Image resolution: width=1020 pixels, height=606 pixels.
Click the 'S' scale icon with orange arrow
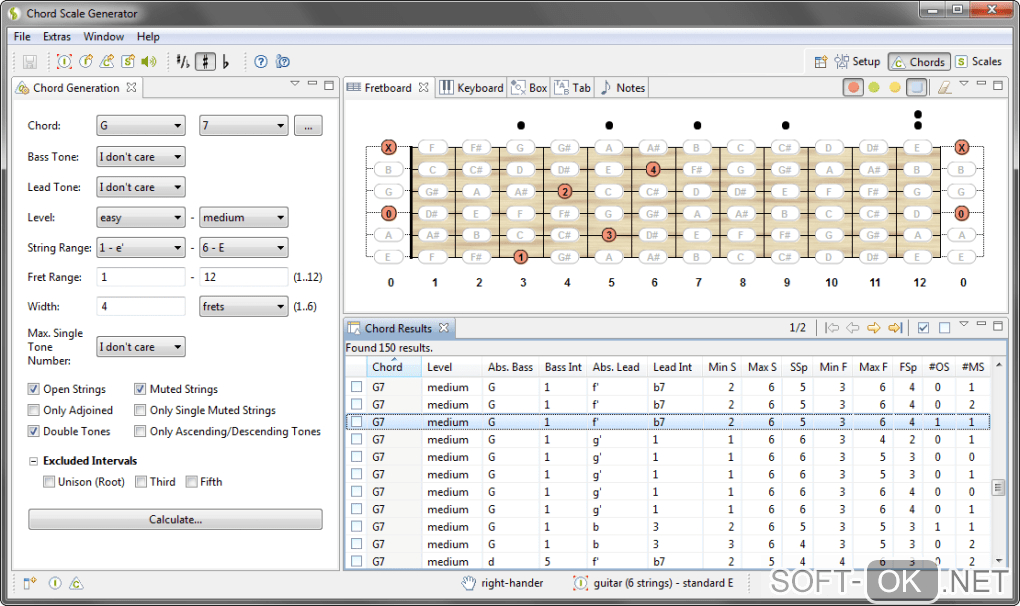pos(128,61)
